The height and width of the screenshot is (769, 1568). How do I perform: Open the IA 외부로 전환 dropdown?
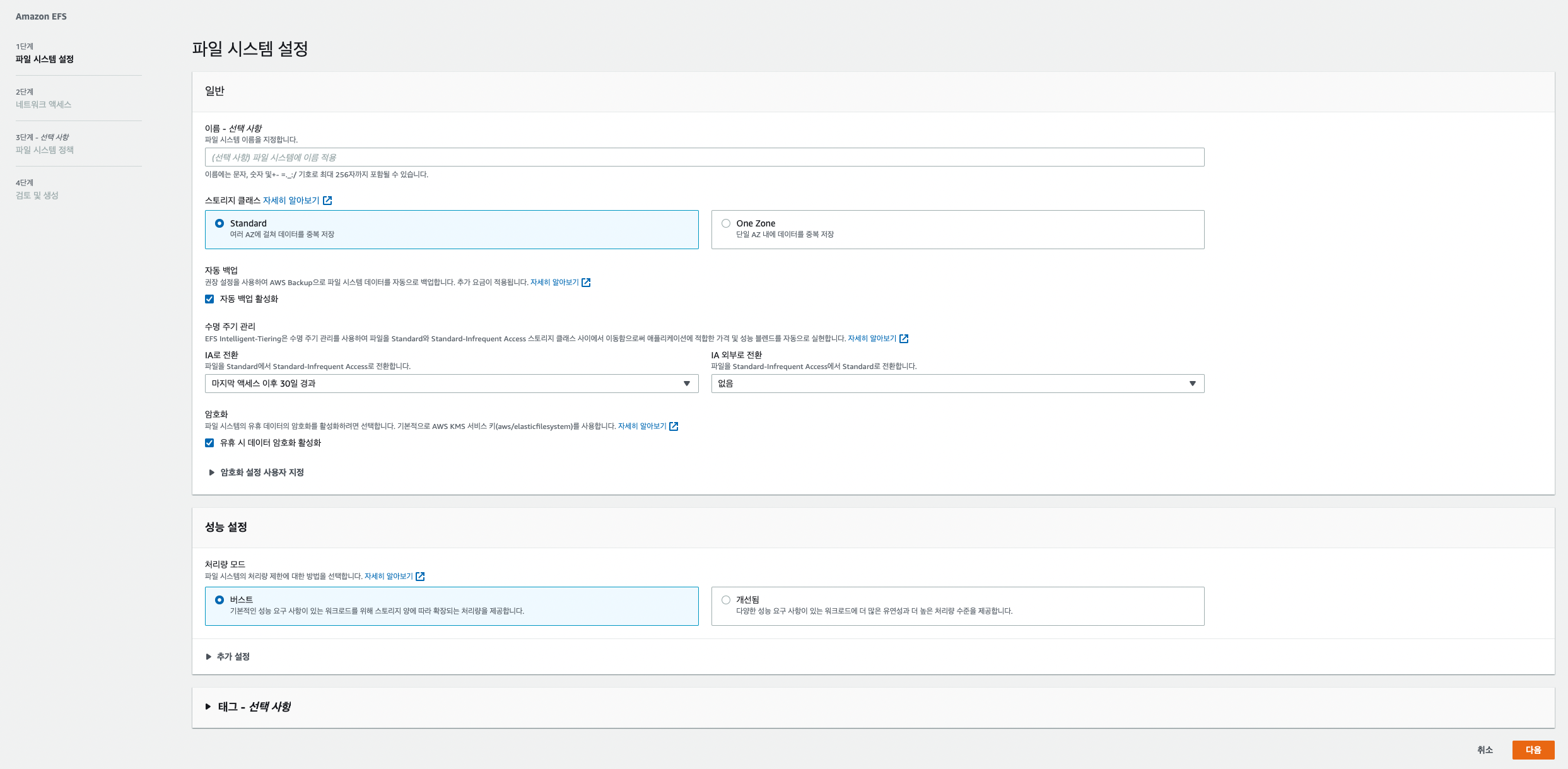click(x=957, y=384)
